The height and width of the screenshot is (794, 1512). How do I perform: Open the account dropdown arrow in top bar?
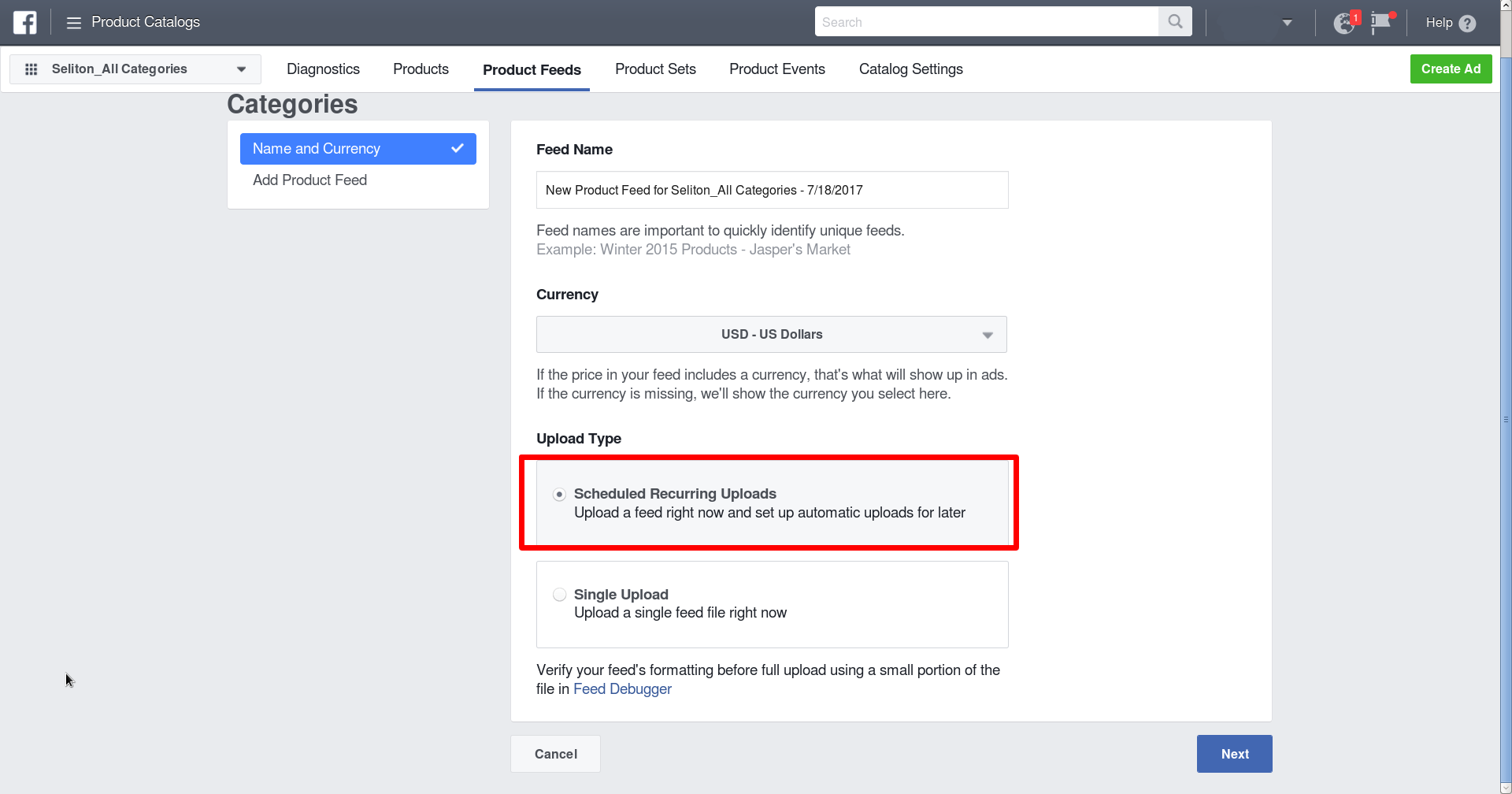pos(1287,22)
